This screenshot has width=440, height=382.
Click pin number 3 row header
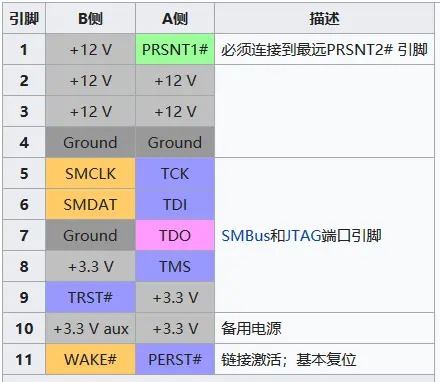24,111
